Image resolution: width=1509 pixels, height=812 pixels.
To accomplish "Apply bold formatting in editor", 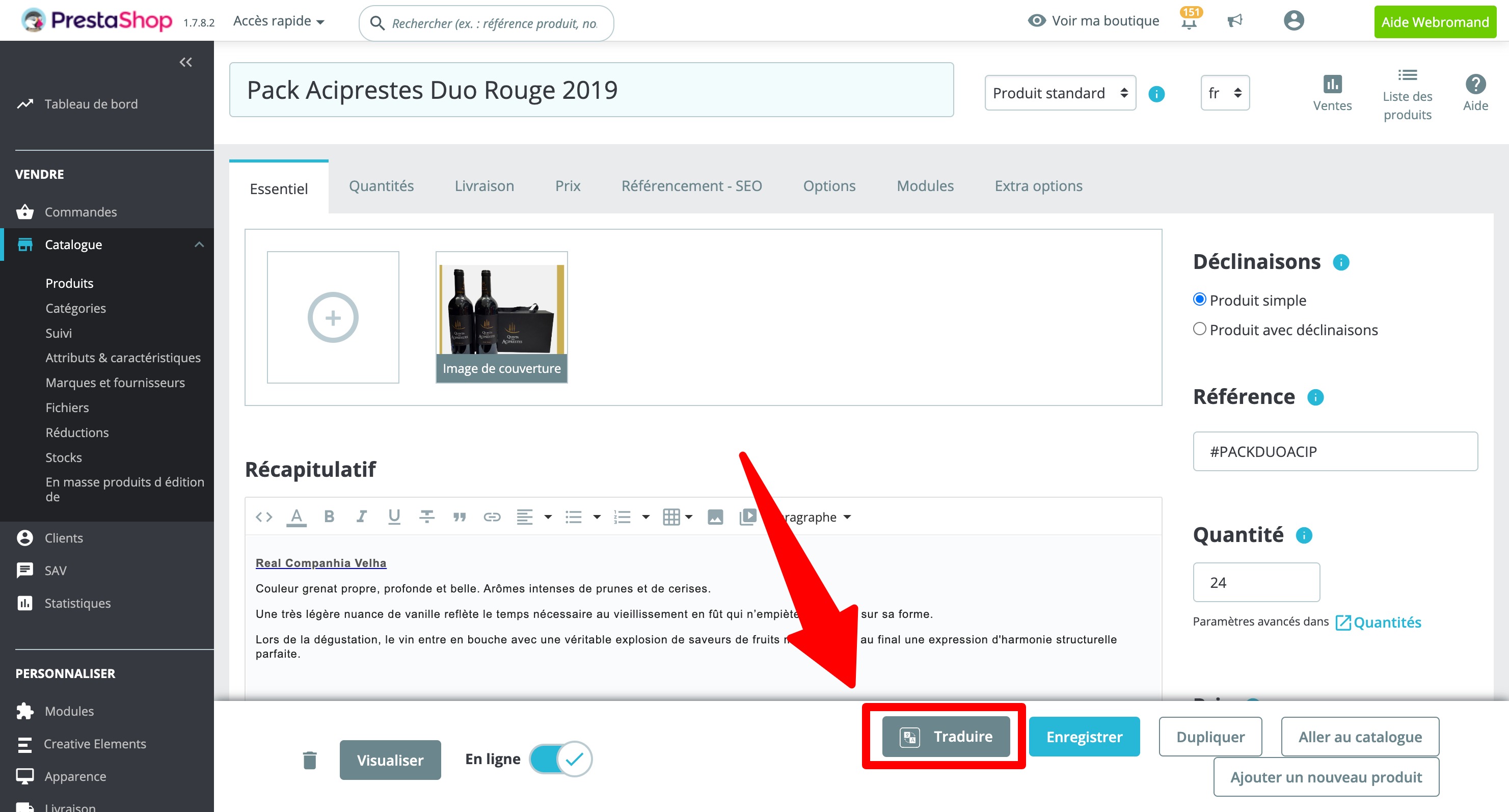I will click(329, 516).
